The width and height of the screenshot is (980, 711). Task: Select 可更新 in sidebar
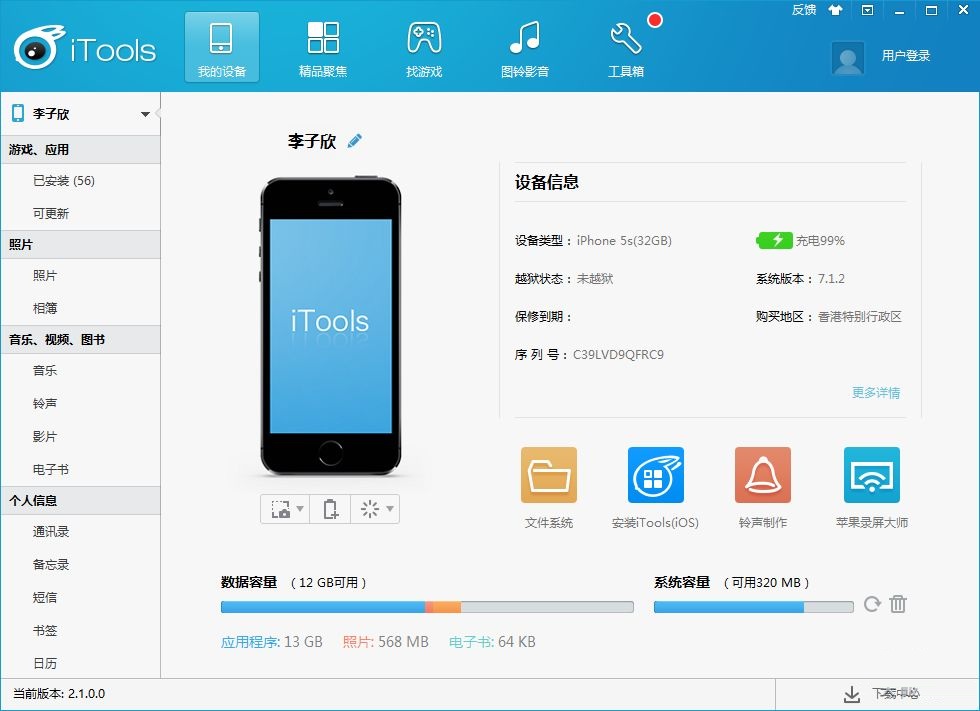coord(51,214)
